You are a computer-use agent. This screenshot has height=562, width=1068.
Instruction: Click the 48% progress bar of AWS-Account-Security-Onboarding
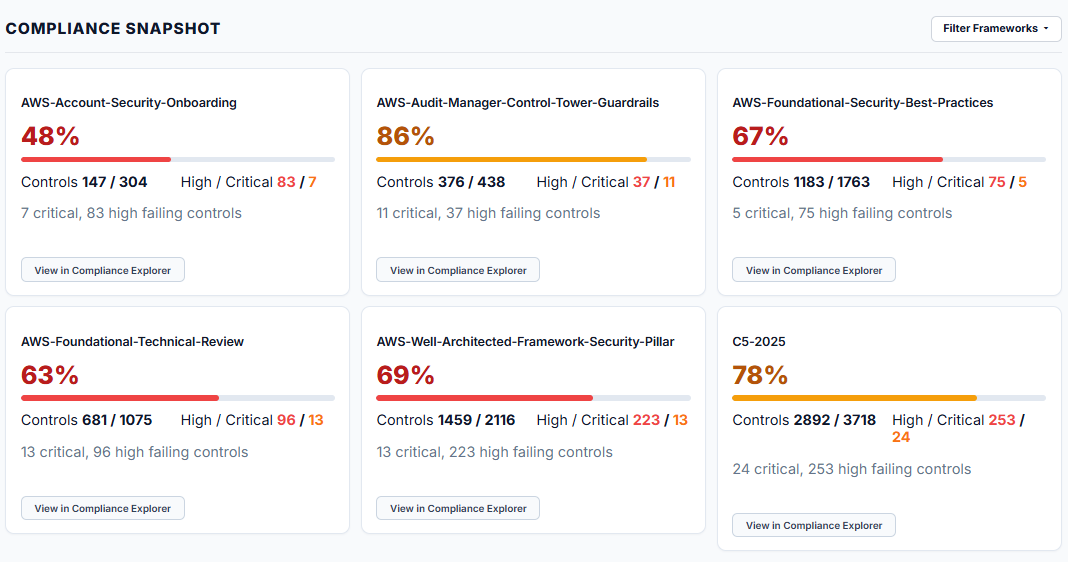click(x=178, y=159)
